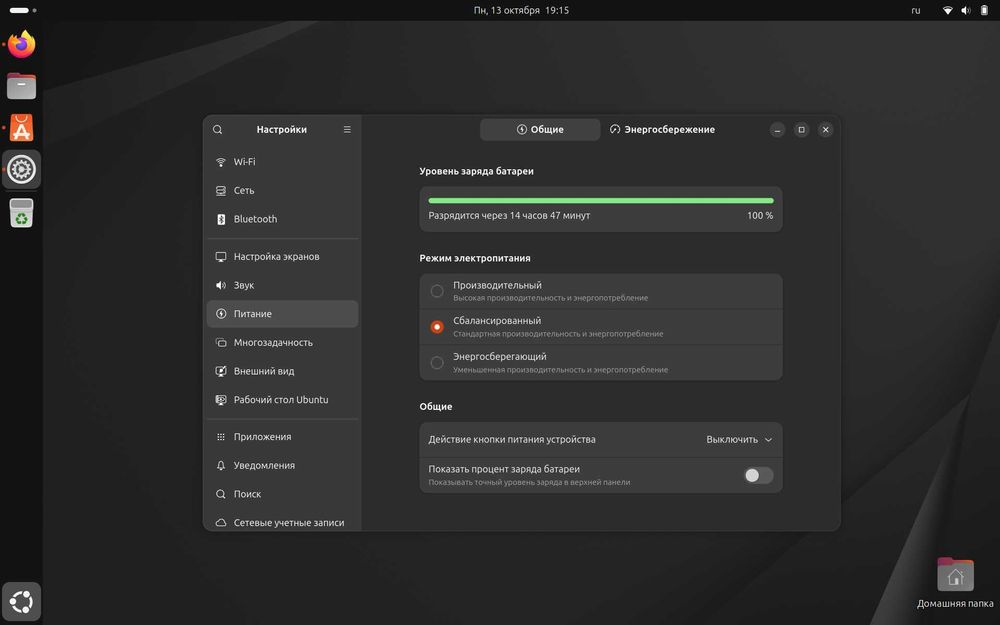Open Wi-Fi settings page
This screenshot has width=1000, height=625.
coord(283,162)
